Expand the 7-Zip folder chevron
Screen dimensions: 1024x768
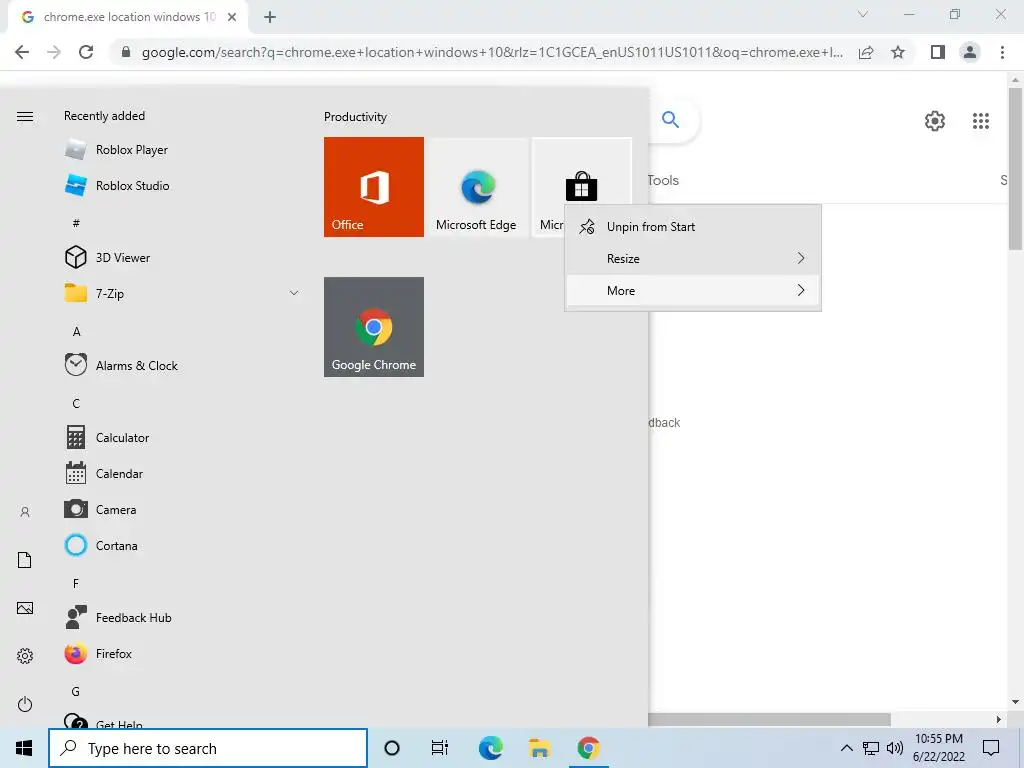click(x=294, y=293)
